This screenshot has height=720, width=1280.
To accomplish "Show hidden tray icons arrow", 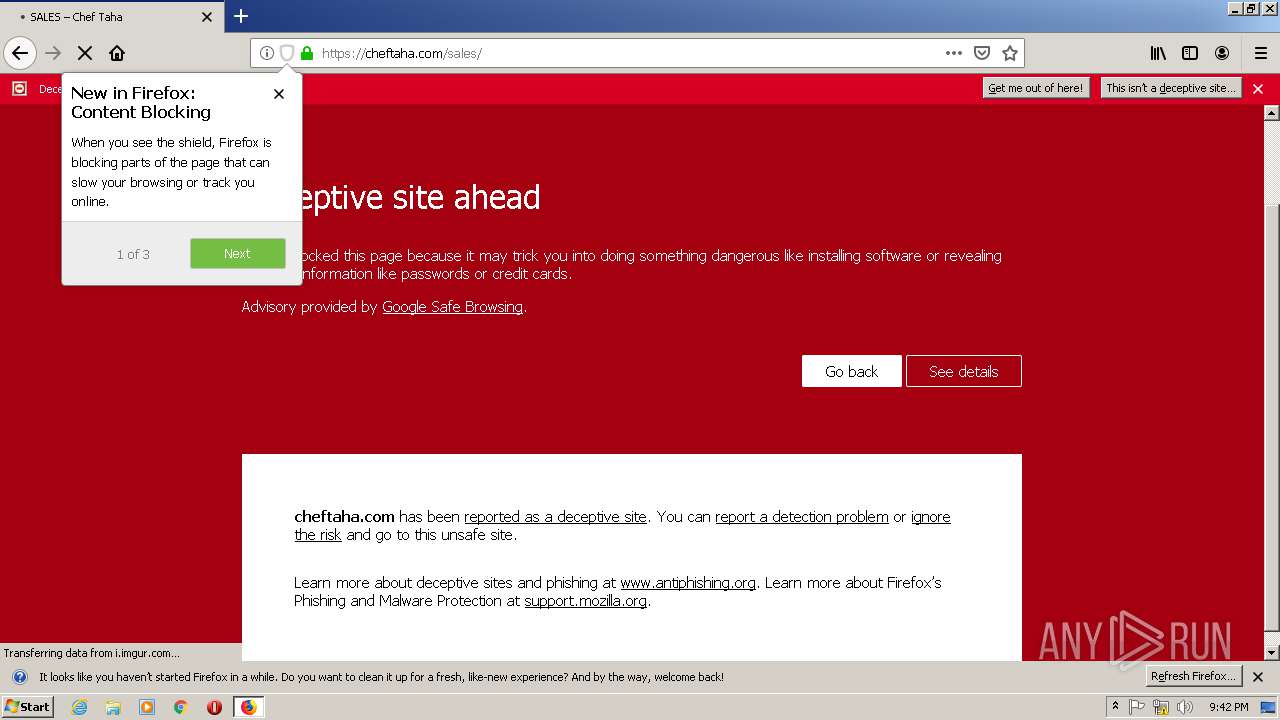I will (1115, 707).
